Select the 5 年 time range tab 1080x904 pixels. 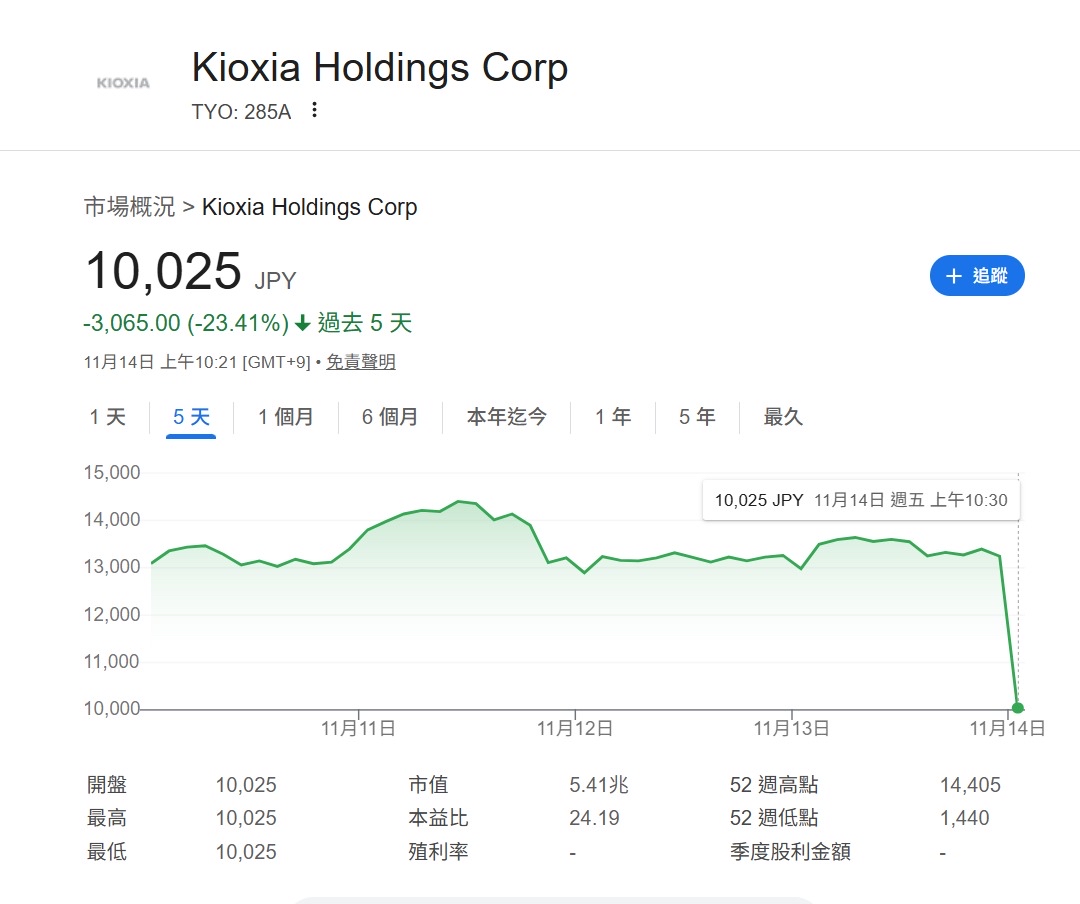pyautogui.click(x=697, y=417)
